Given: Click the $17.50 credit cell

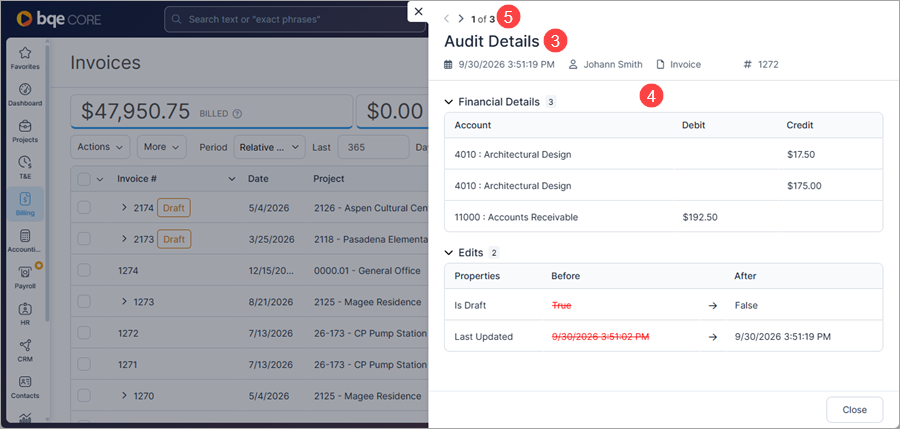Looking at the screenshot, I should tap(801, 154).
